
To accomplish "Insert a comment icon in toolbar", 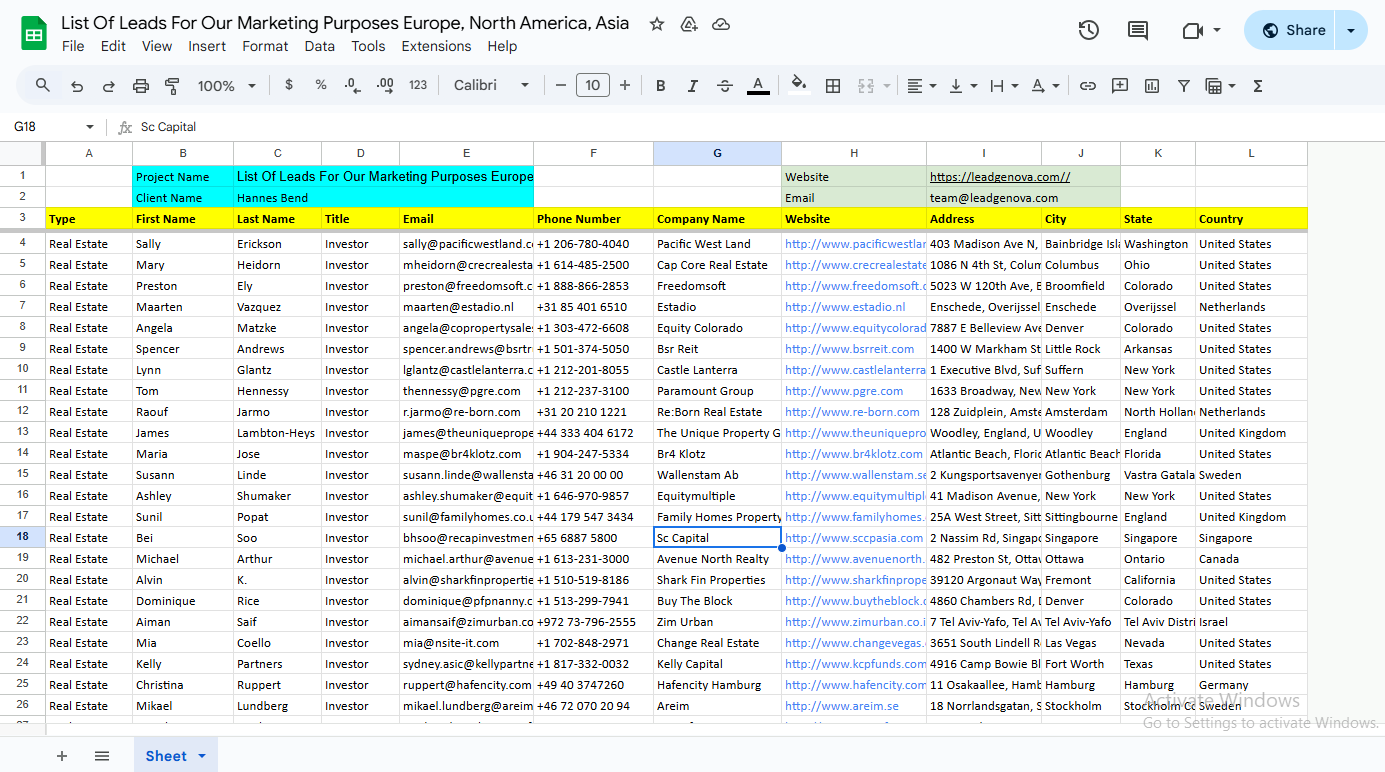I will coord(1120,86).
